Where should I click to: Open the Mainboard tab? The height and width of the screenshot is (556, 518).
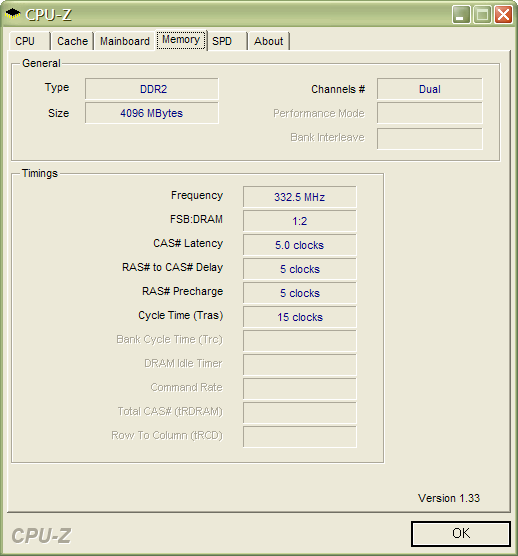pyautogui.click(x=124, y=41)
